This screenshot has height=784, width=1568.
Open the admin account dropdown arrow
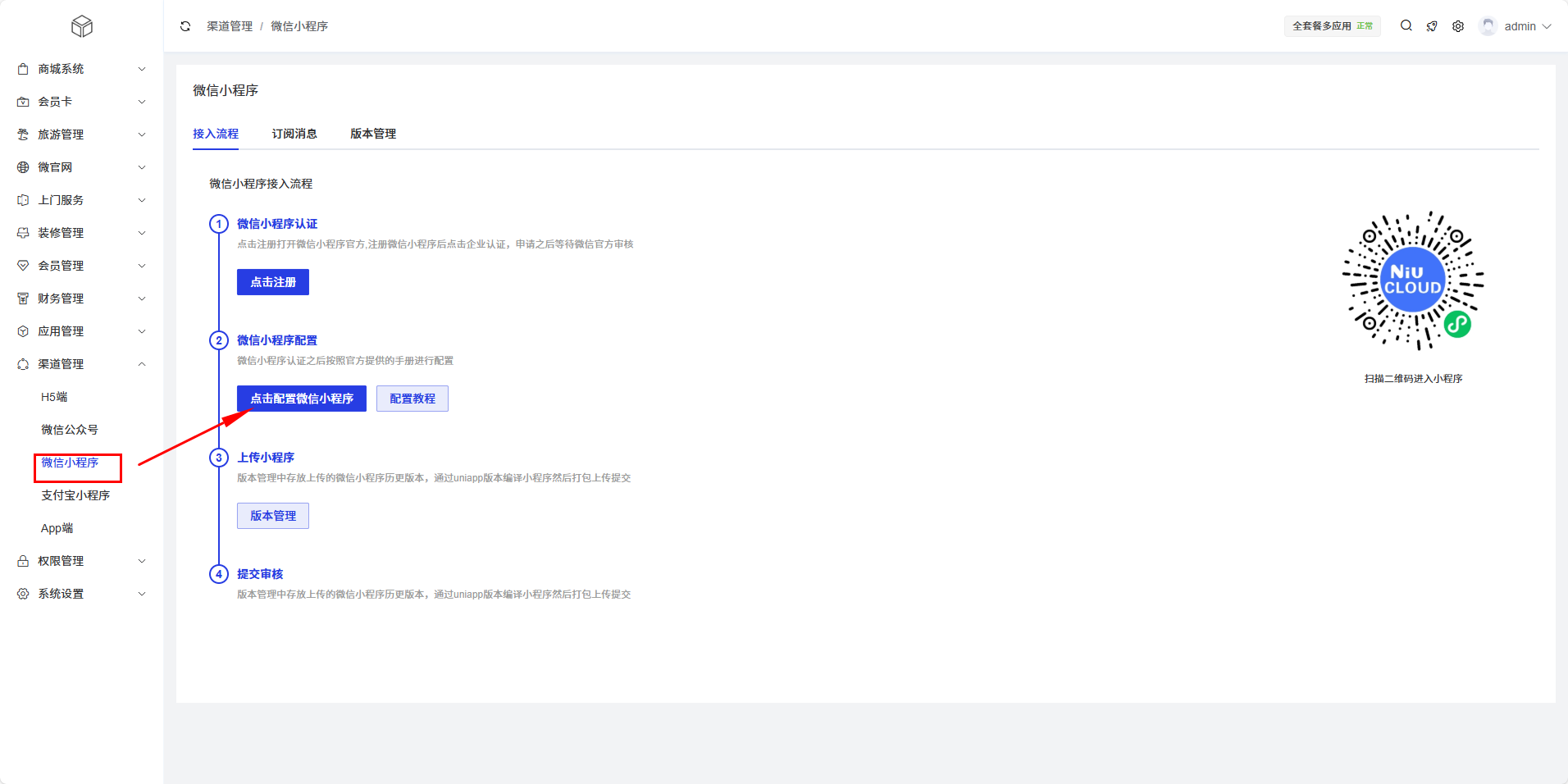click(1547, 26)
